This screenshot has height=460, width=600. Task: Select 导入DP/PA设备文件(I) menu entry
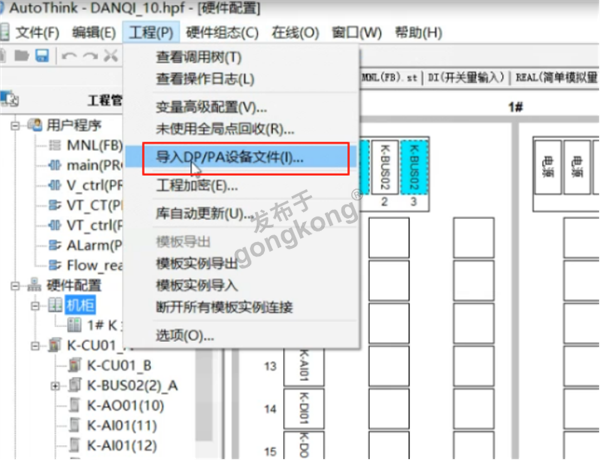(x=241, y=157)
